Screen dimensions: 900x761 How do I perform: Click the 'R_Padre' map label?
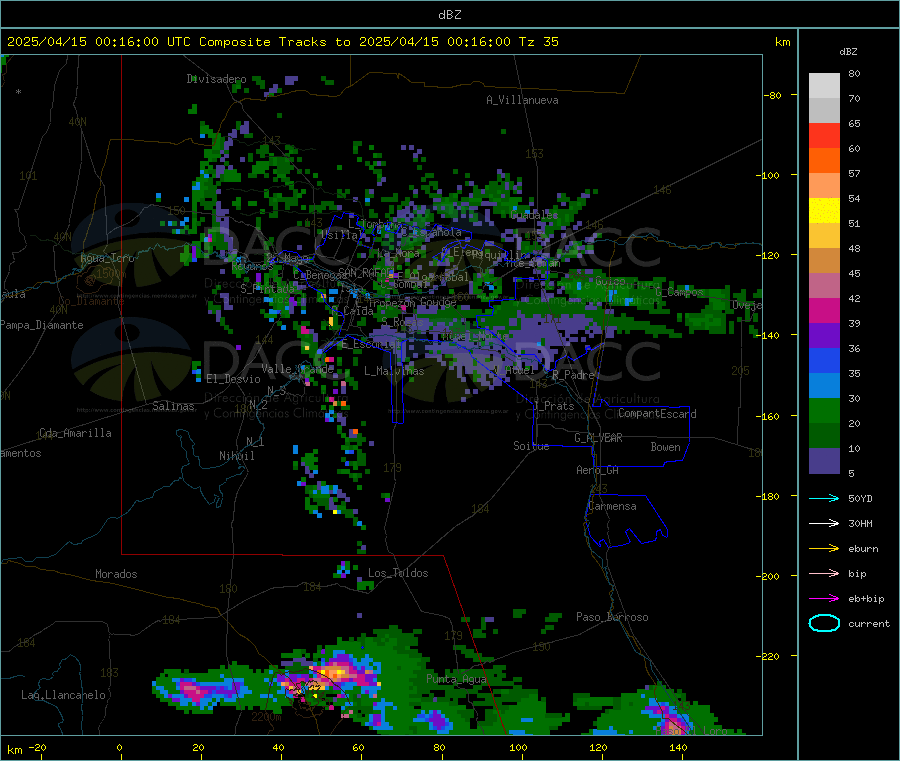click(x=573, y=375)
